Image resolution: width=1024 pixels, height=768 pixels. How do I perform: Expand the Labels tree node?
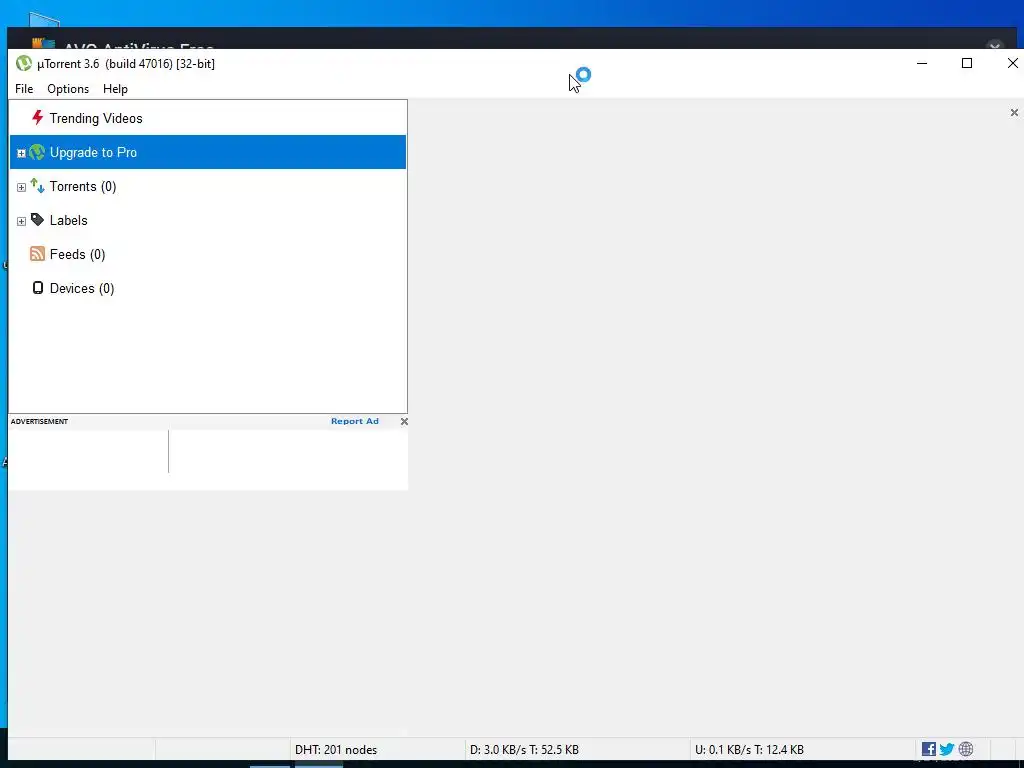coord(21,221)
